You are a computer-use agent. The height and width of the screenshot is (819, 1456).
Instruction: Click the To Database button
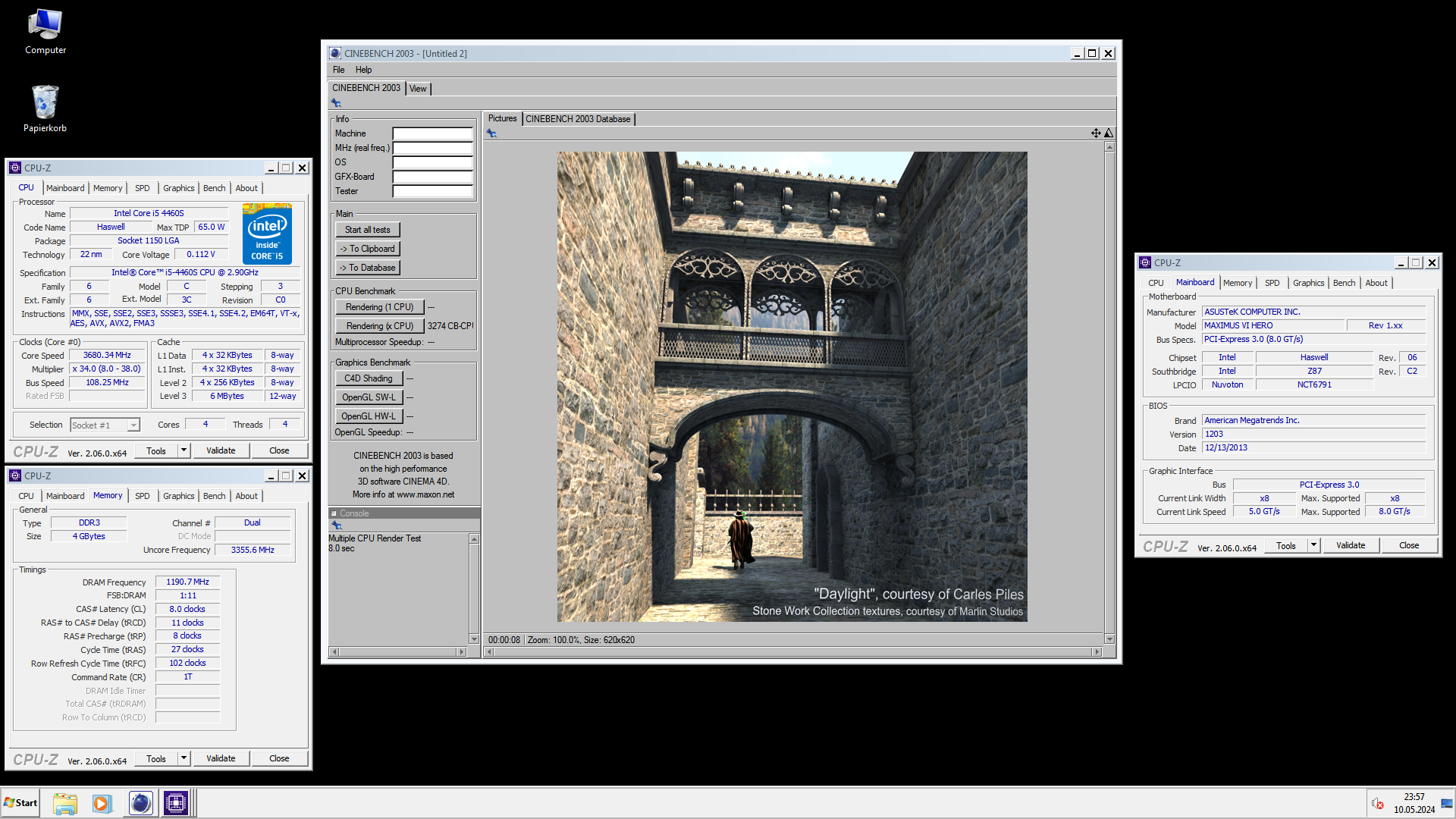coord(367,268)
